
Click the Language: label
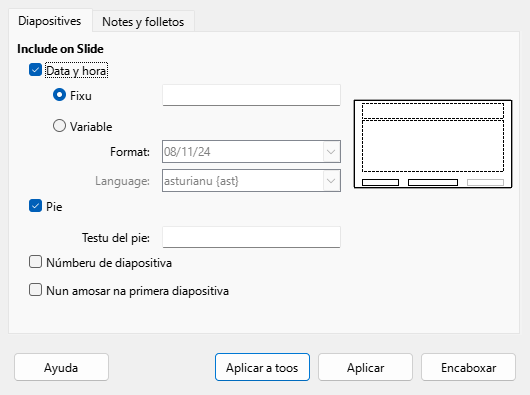pos(122,181)
